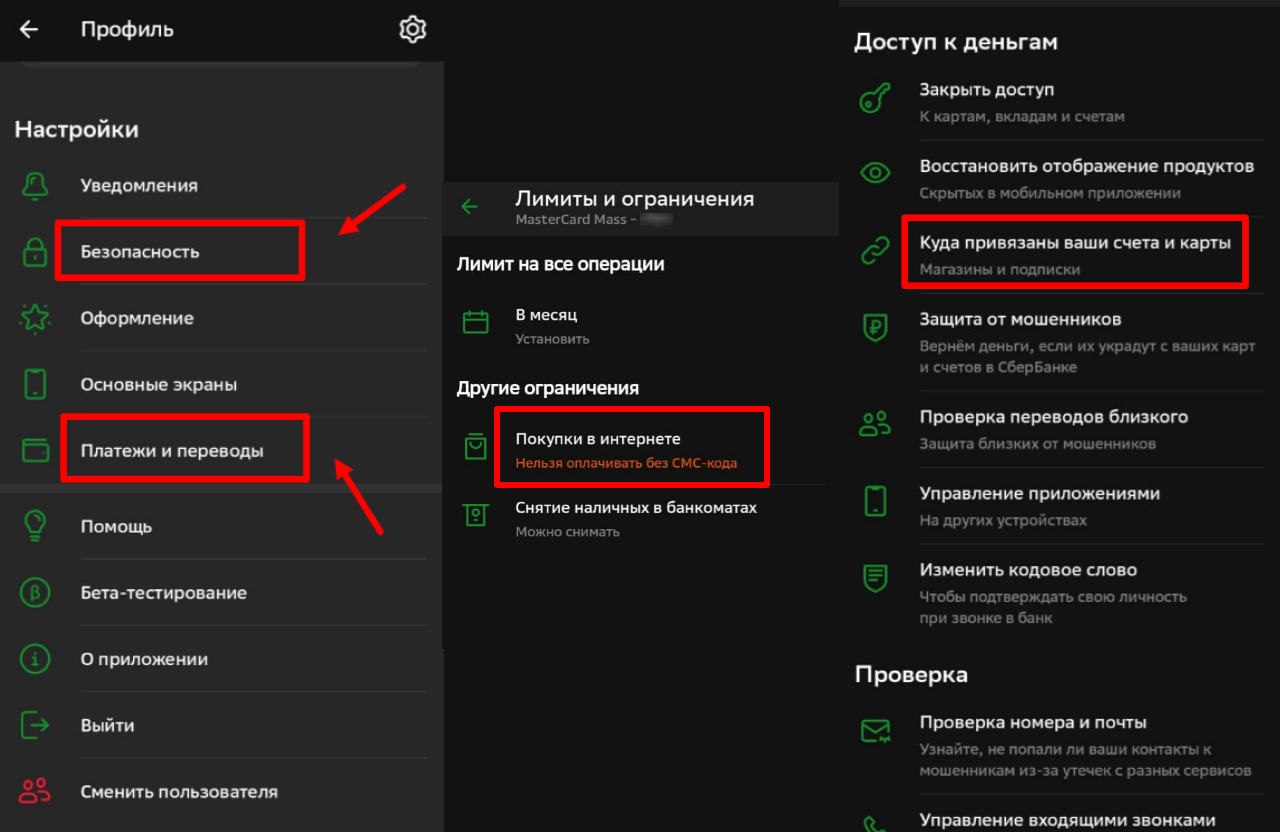Select the shopping bag icon for Покупки в интернете

(x=475, y=446)
